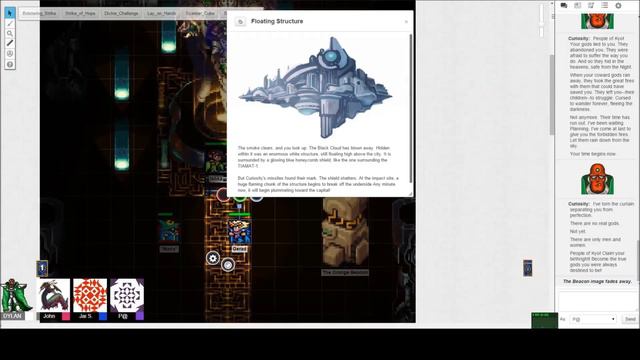Select John's dragon player avatar

54,296
